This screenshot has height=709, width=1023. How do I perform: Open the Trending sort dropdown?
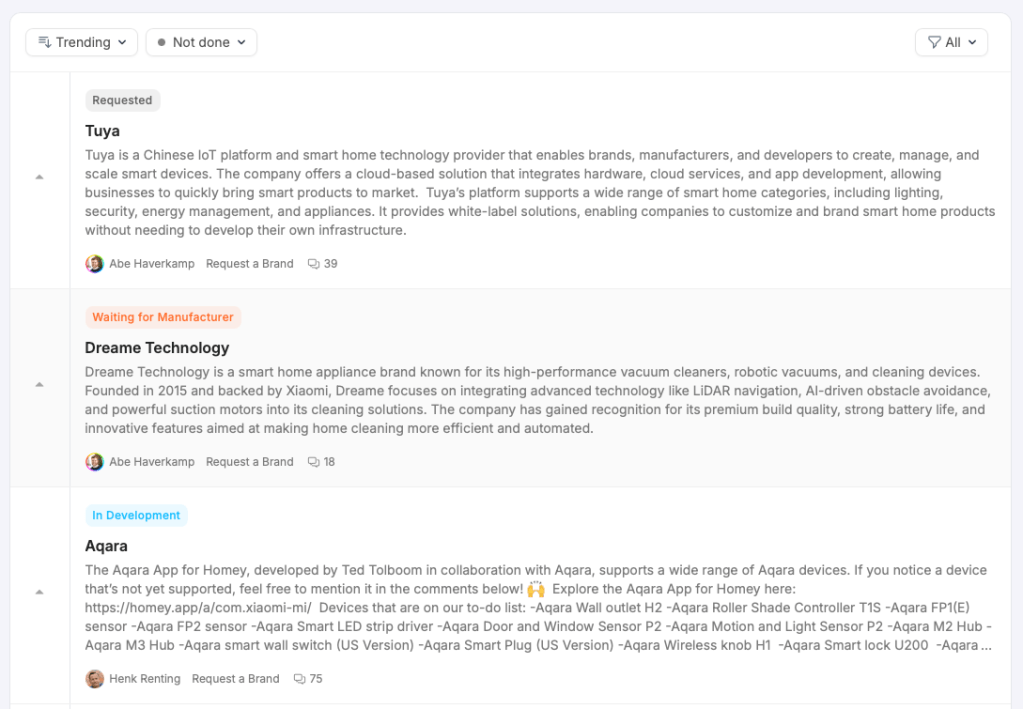coord(82,42)
